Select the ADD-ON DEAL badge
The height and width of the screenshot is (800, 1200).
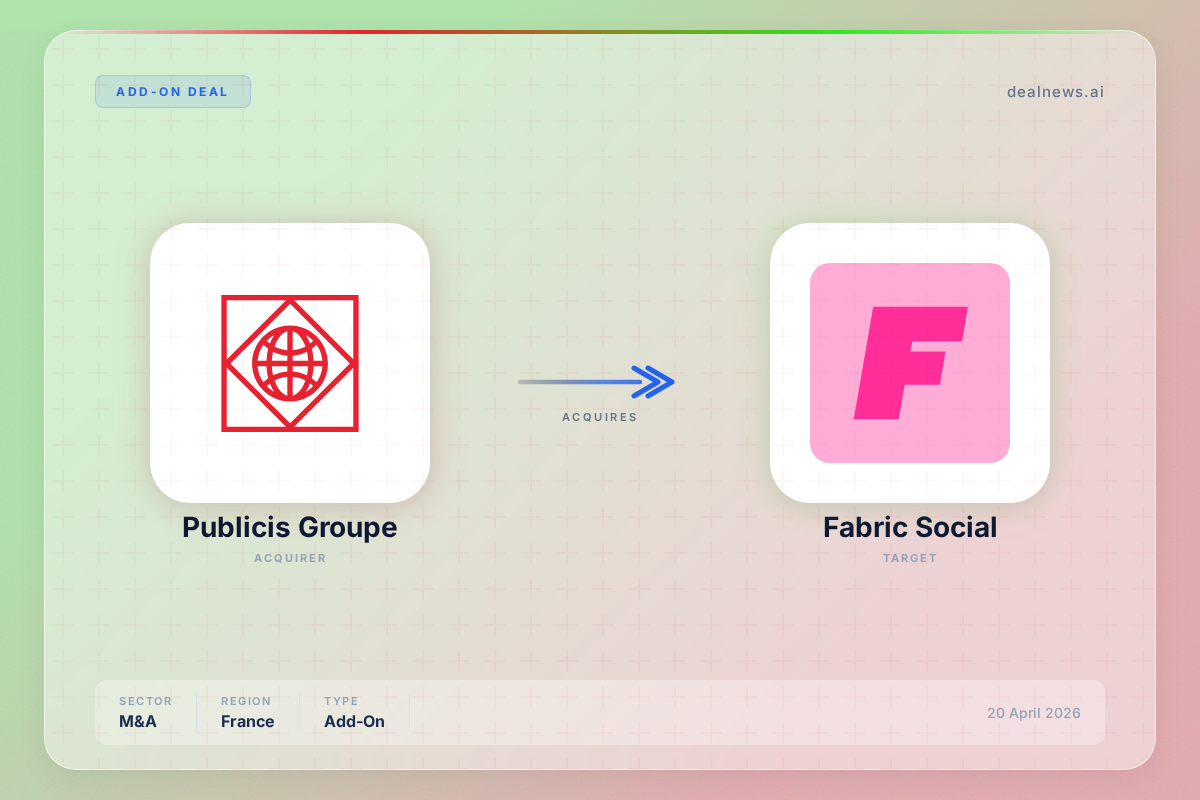click(x=172, y=92)
